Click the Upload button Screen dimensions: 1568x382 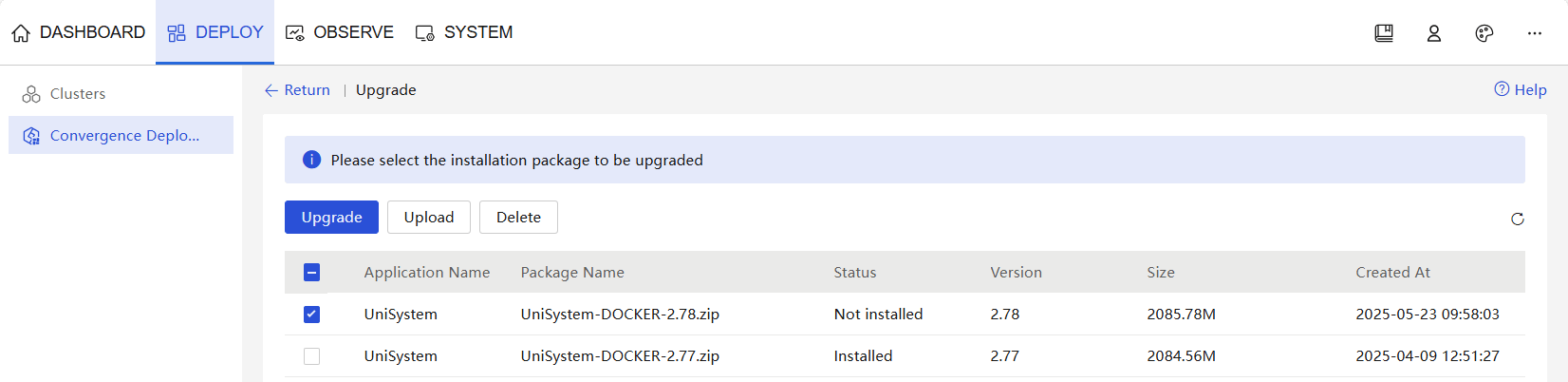(x=429, y=217)
